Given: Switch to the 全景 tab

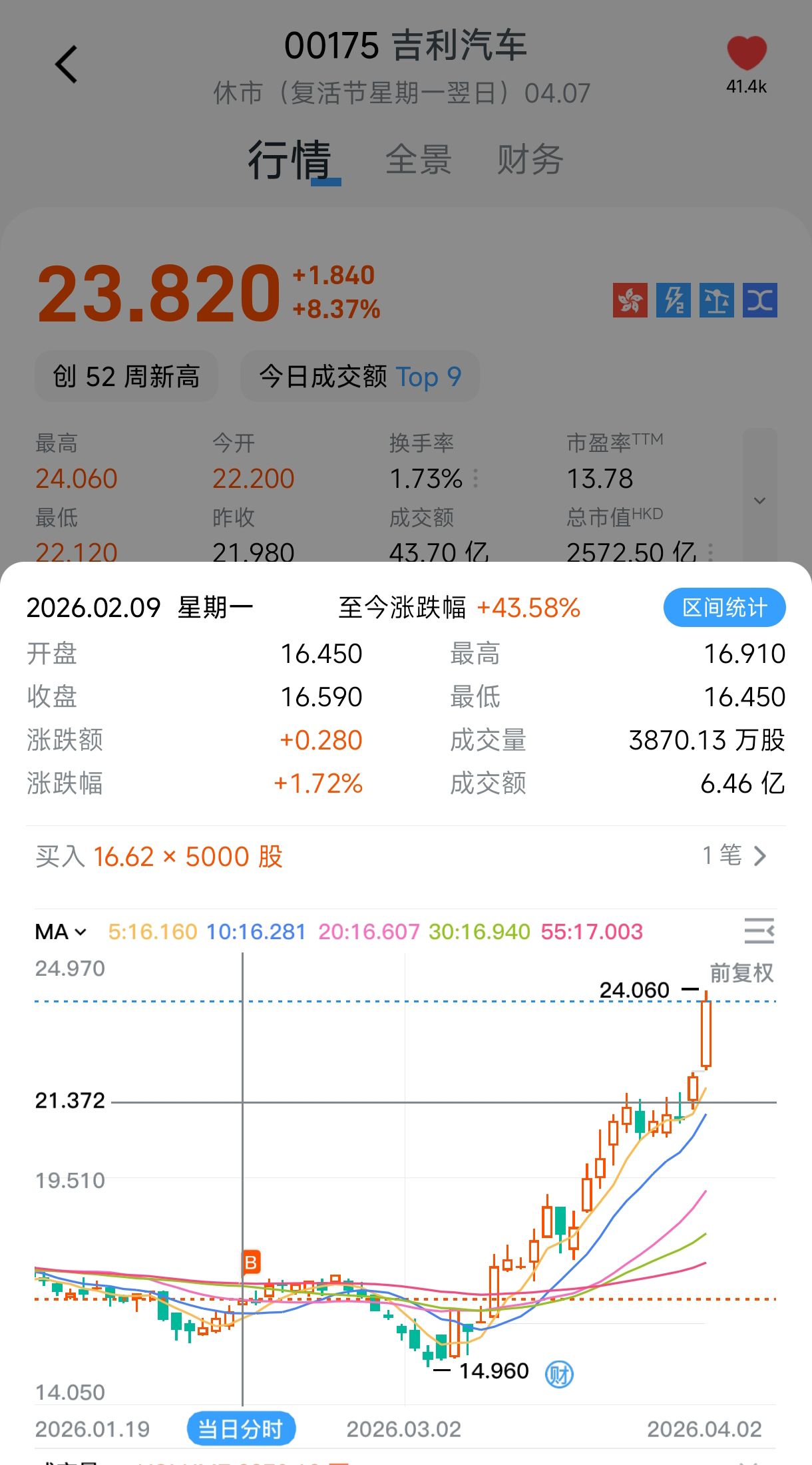Looking at the screenshot, I should click(x=419, y=160).
